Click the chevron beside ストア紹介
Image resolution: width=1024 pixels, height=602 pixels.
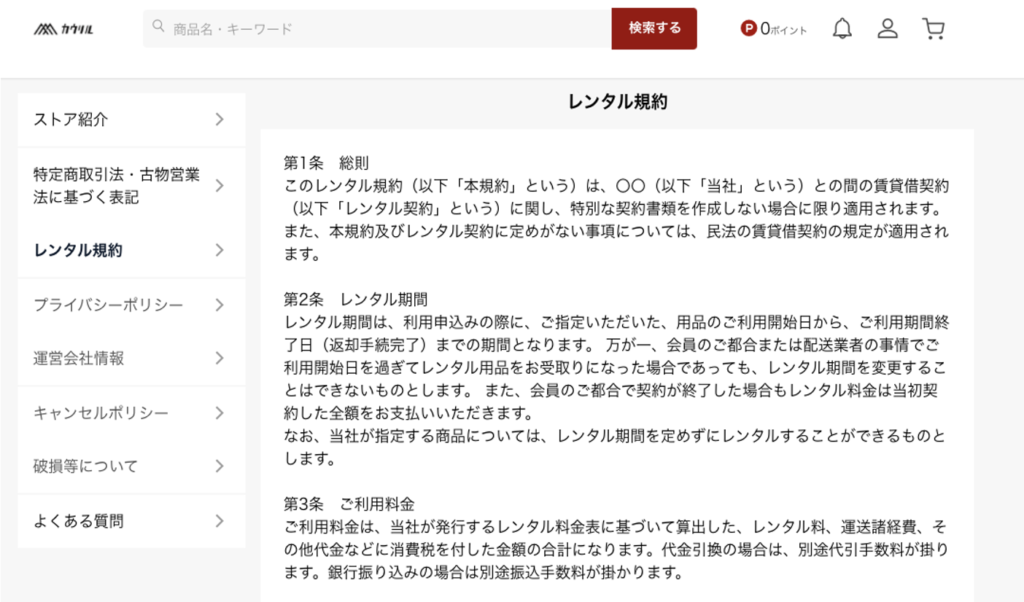click(219, 120)
